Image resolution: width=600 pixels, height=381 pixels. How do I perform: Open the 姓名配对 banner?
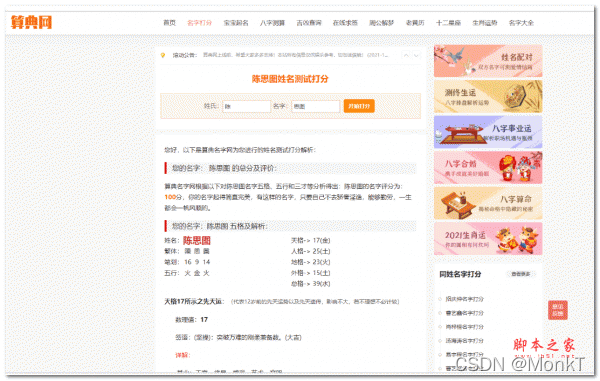(488, 61)
